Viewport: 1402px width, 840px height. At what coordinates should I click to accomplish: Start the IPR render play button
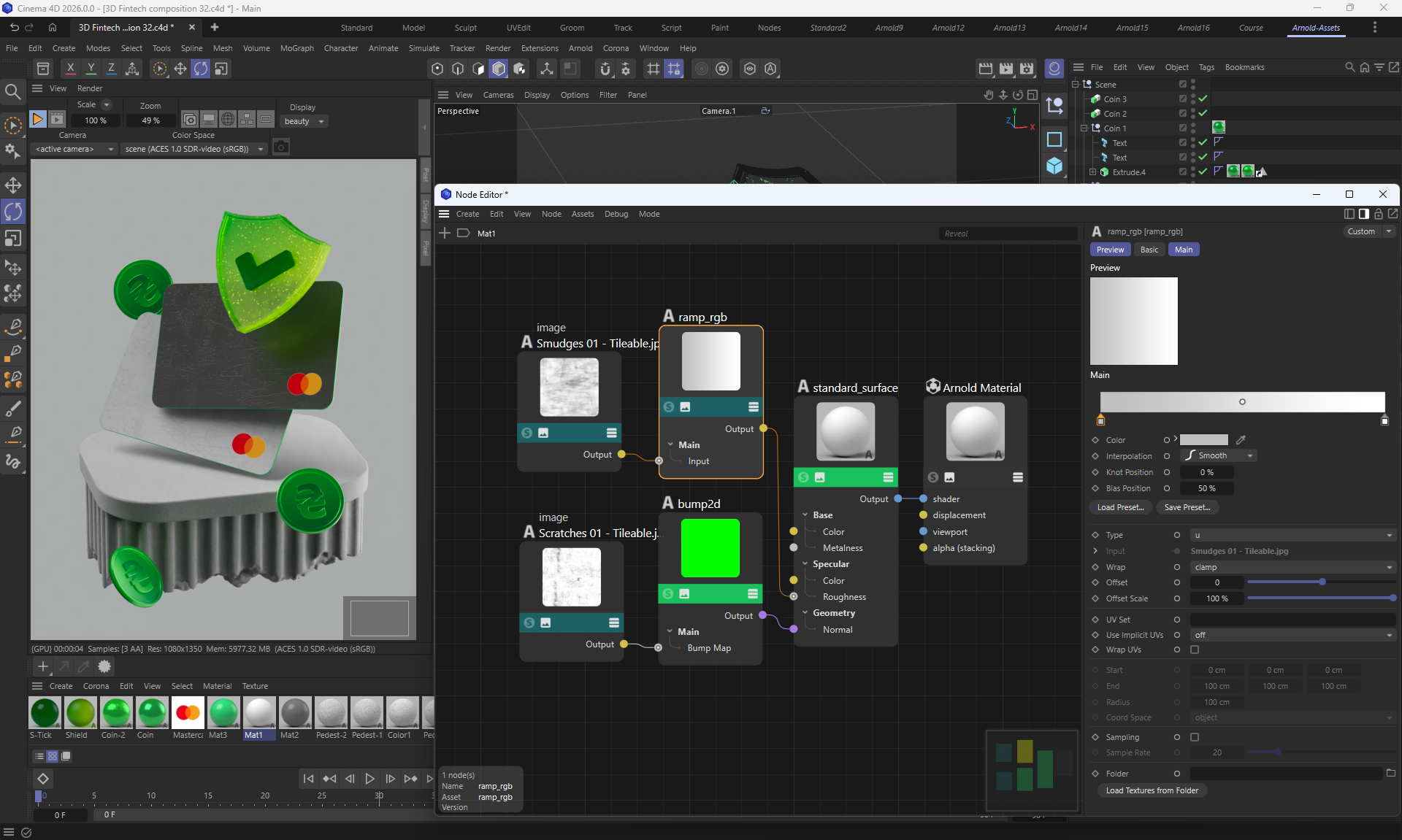(38, 119)
